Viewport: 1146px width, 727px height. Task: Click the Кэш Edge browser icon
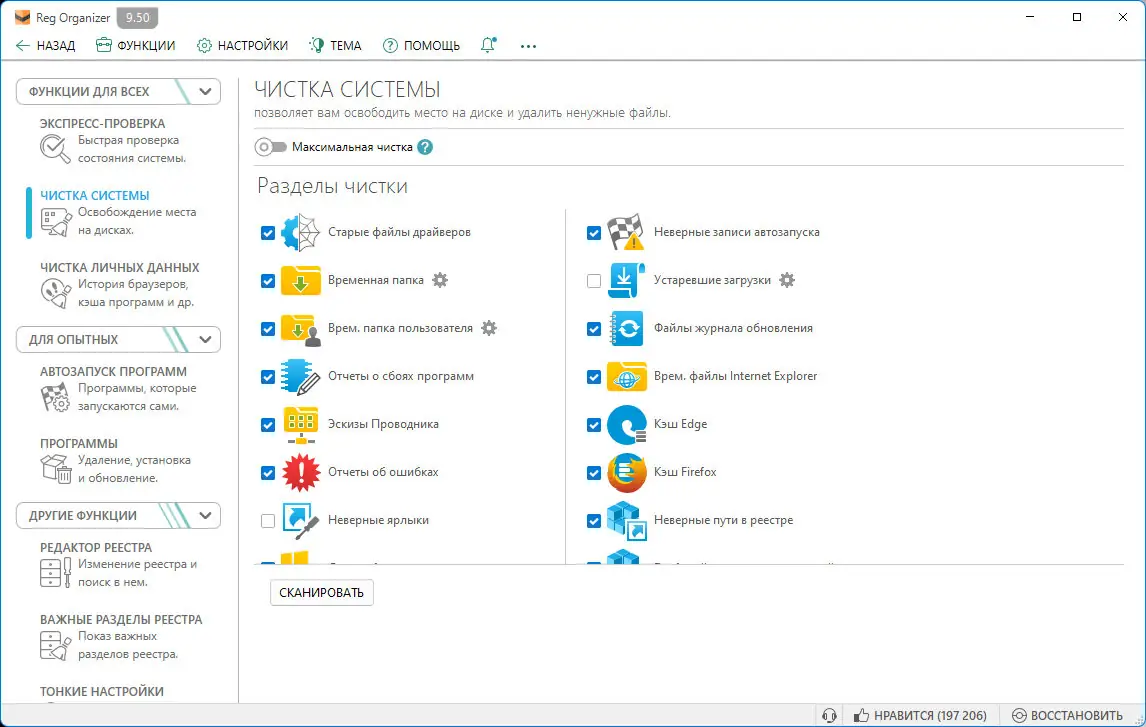pyautogui.click(x=626, y=425)
